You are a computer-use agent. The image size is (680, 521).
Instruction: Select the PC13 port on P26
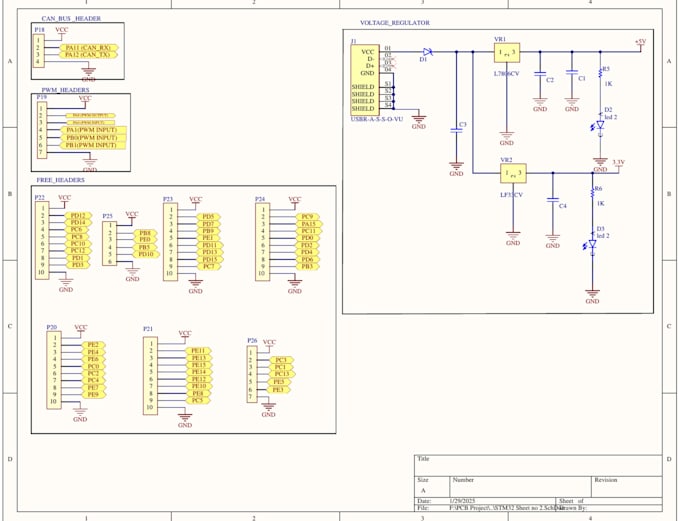[282, 374]
